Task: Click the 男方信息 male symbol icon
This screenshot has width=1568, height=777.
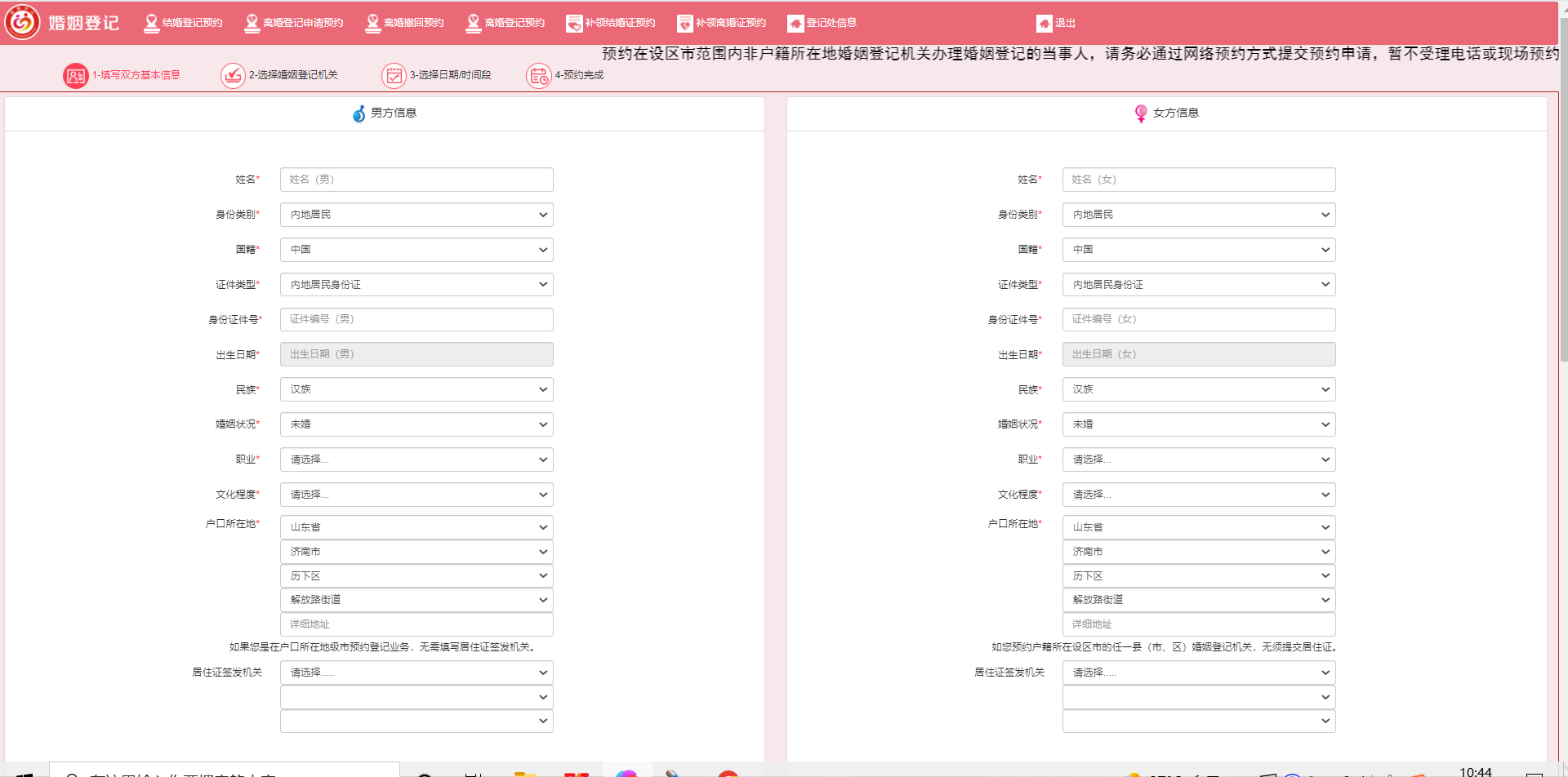Action: pyautogui.click(x=359, y=113)
